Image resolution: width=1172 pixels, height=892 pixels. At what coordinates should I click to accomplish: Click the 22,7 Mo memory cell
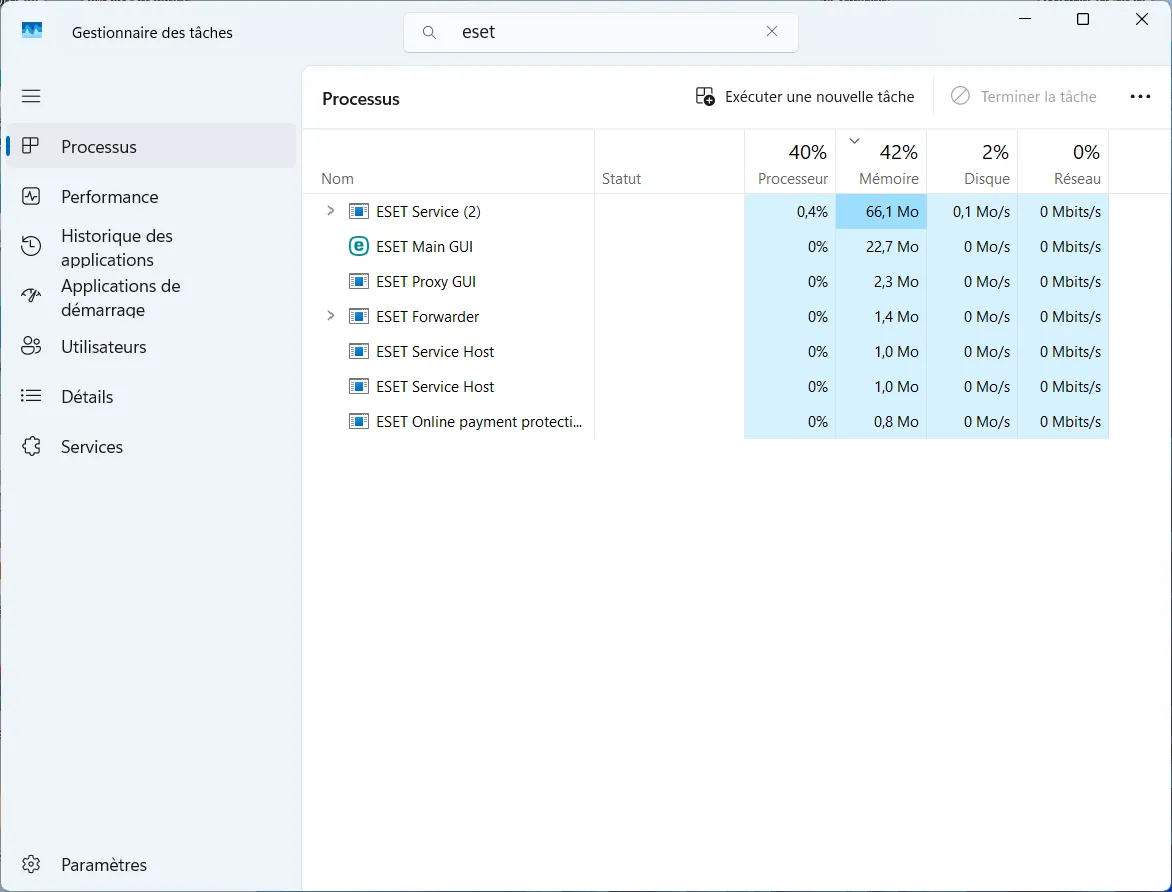(881, 247)
